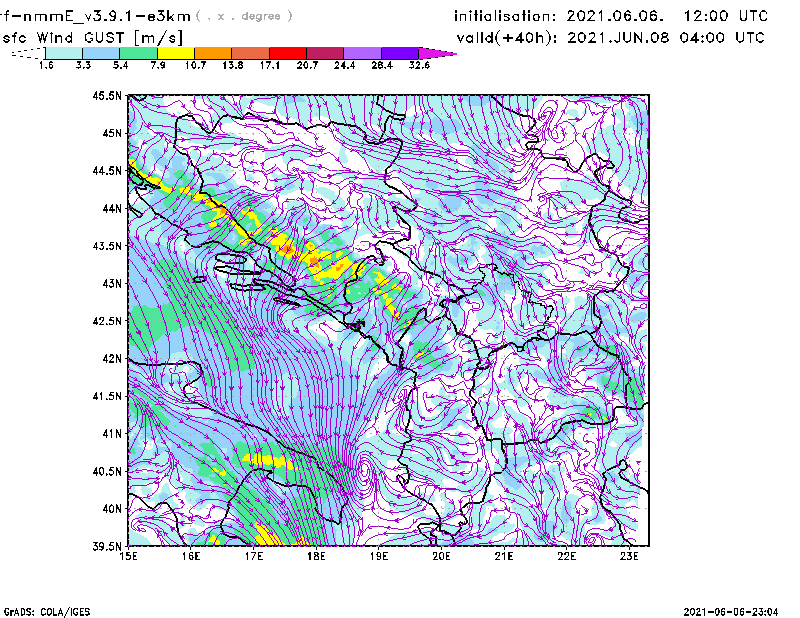Click the '17.1' colorbar value
800x618 pixels.
[x=270, y=65]
